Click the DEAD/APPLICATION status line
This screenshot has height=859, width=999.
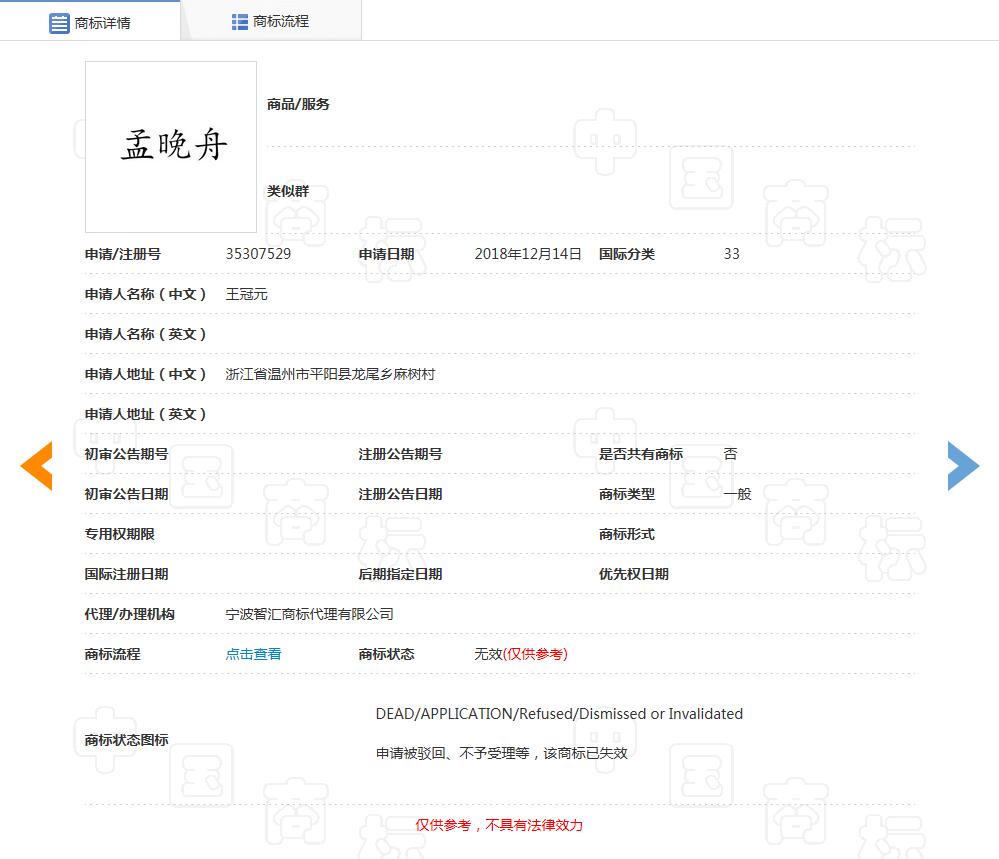(x=559, y=714)
